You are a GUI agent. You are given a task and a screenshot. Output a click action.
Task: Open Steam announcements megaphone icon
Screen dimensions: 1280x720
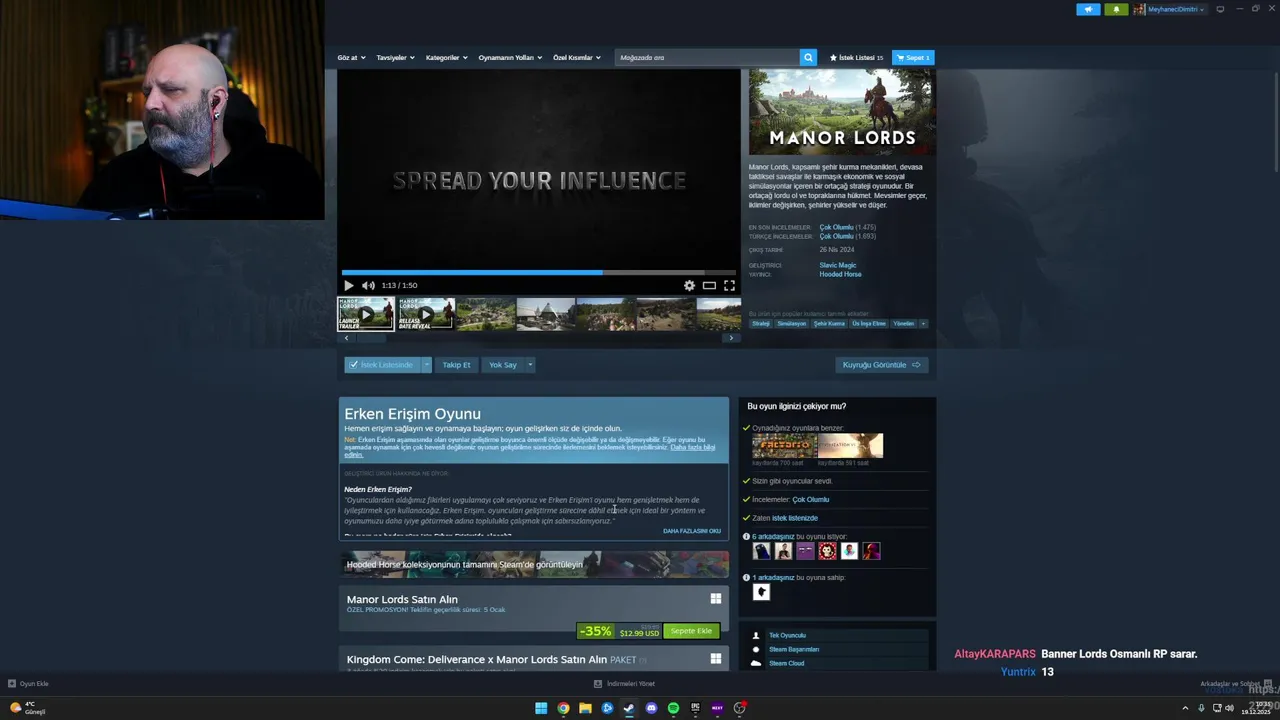(x=1088, y=9)
